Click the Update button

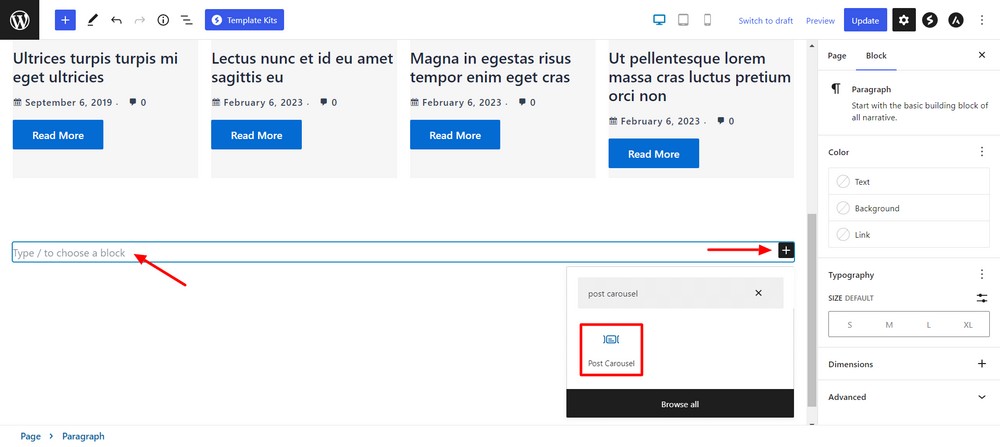pos(865,20)
